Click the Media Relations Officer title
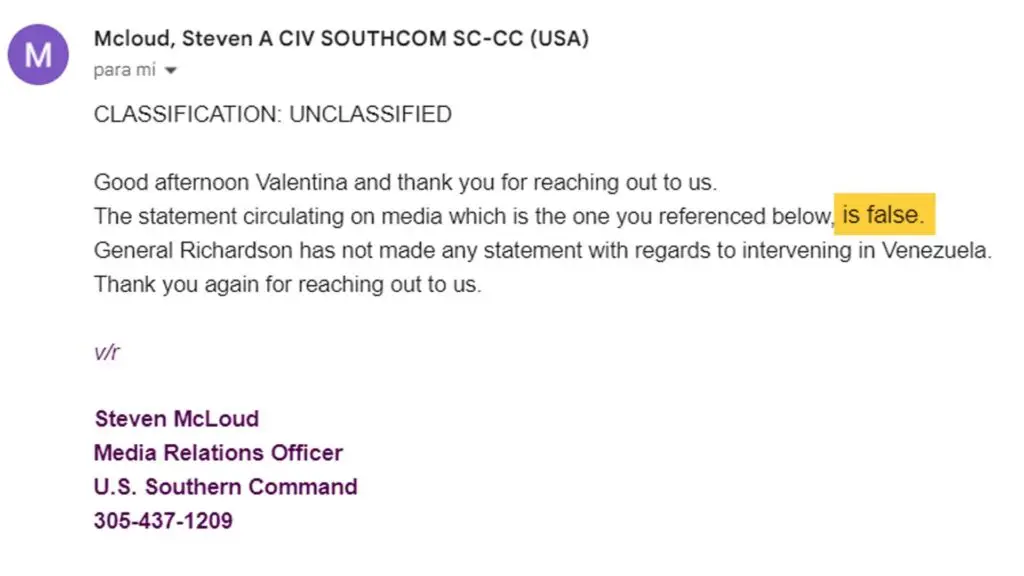Image resolution: width=1024 pixels, height=576 pixels. (x=218, y=452)
